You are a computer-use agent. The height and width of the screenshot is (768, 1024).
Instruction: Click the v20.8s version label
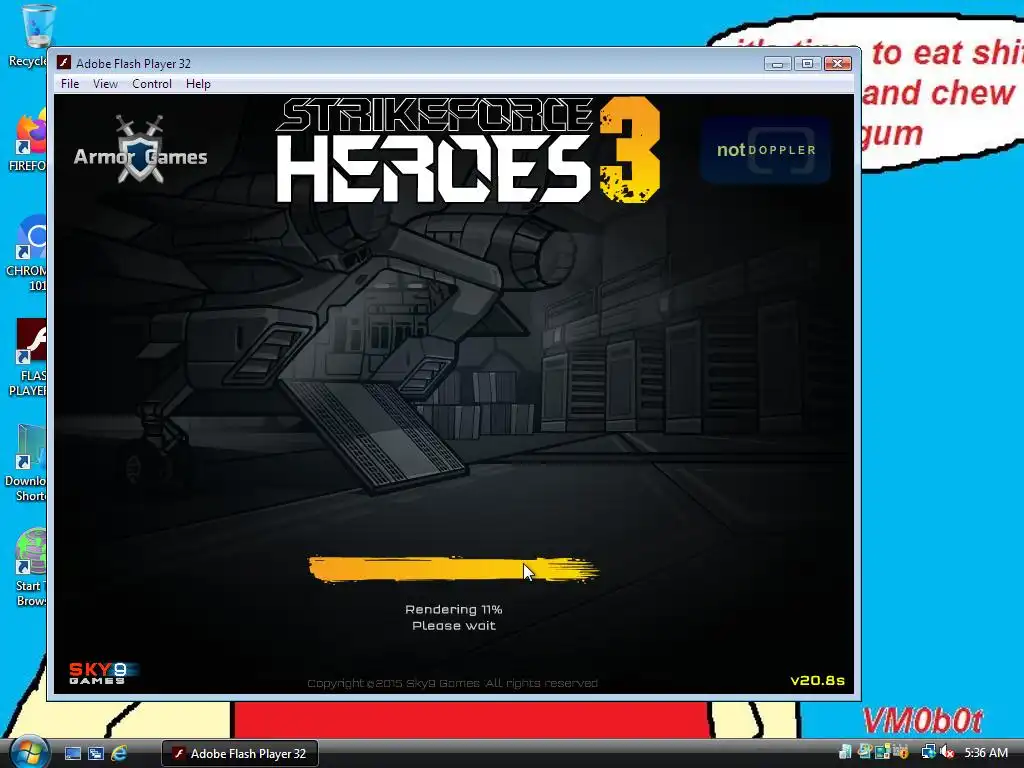click(x=817, y=680)
